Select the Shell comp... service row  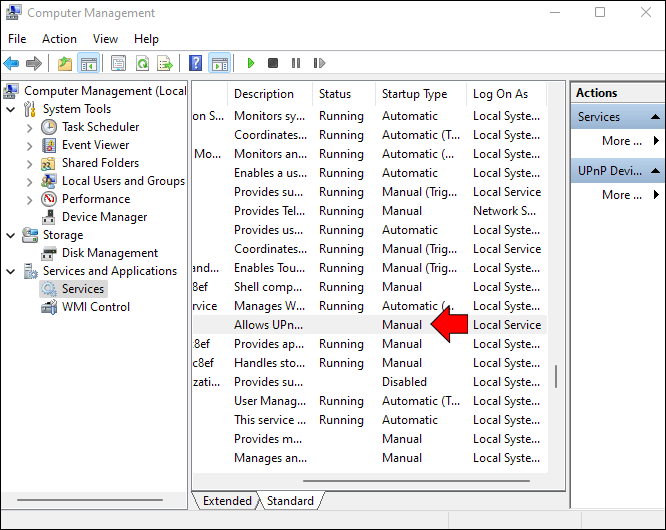370,287
